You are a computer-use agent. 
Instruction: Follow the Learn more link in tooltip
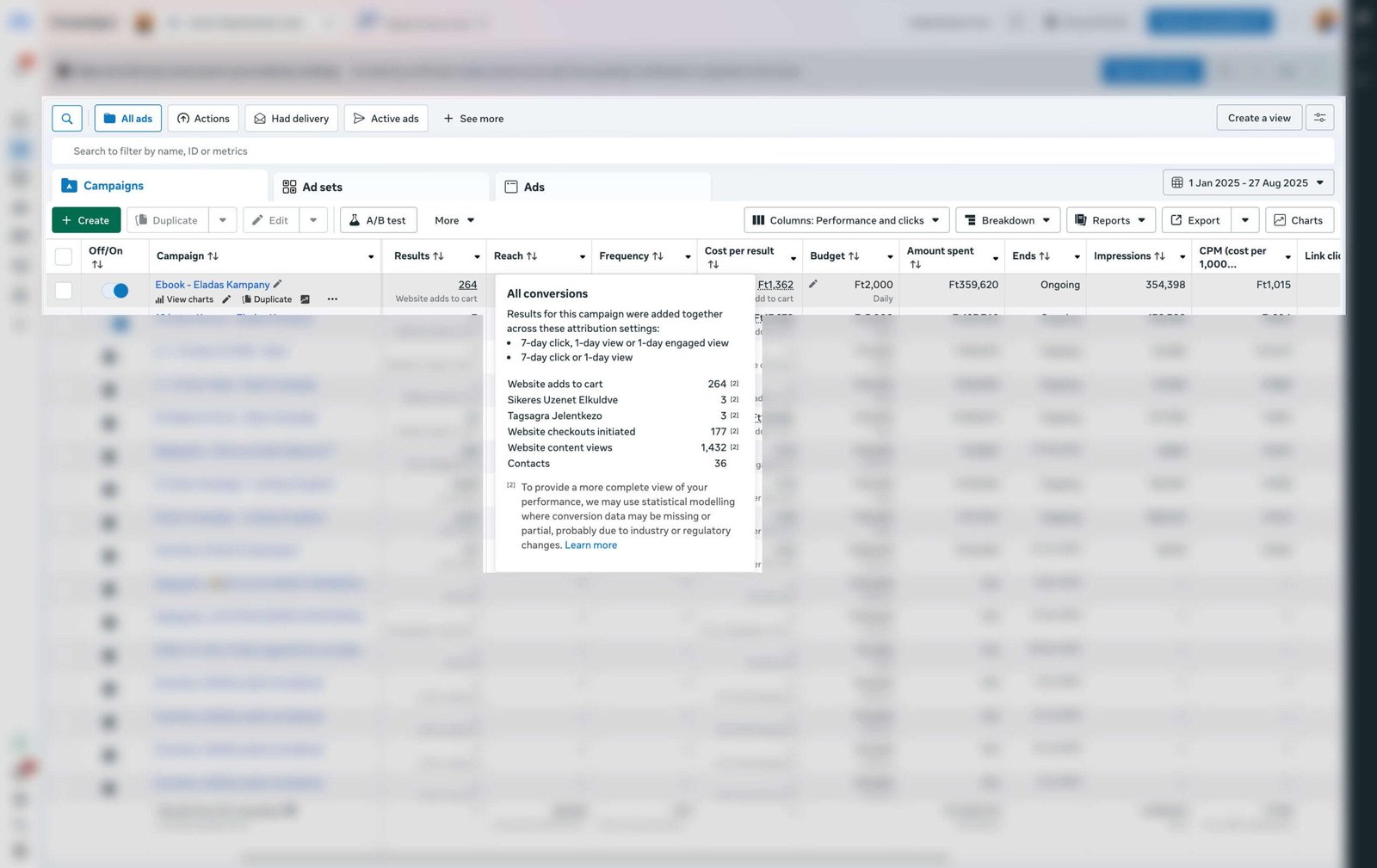coord(590,545)
